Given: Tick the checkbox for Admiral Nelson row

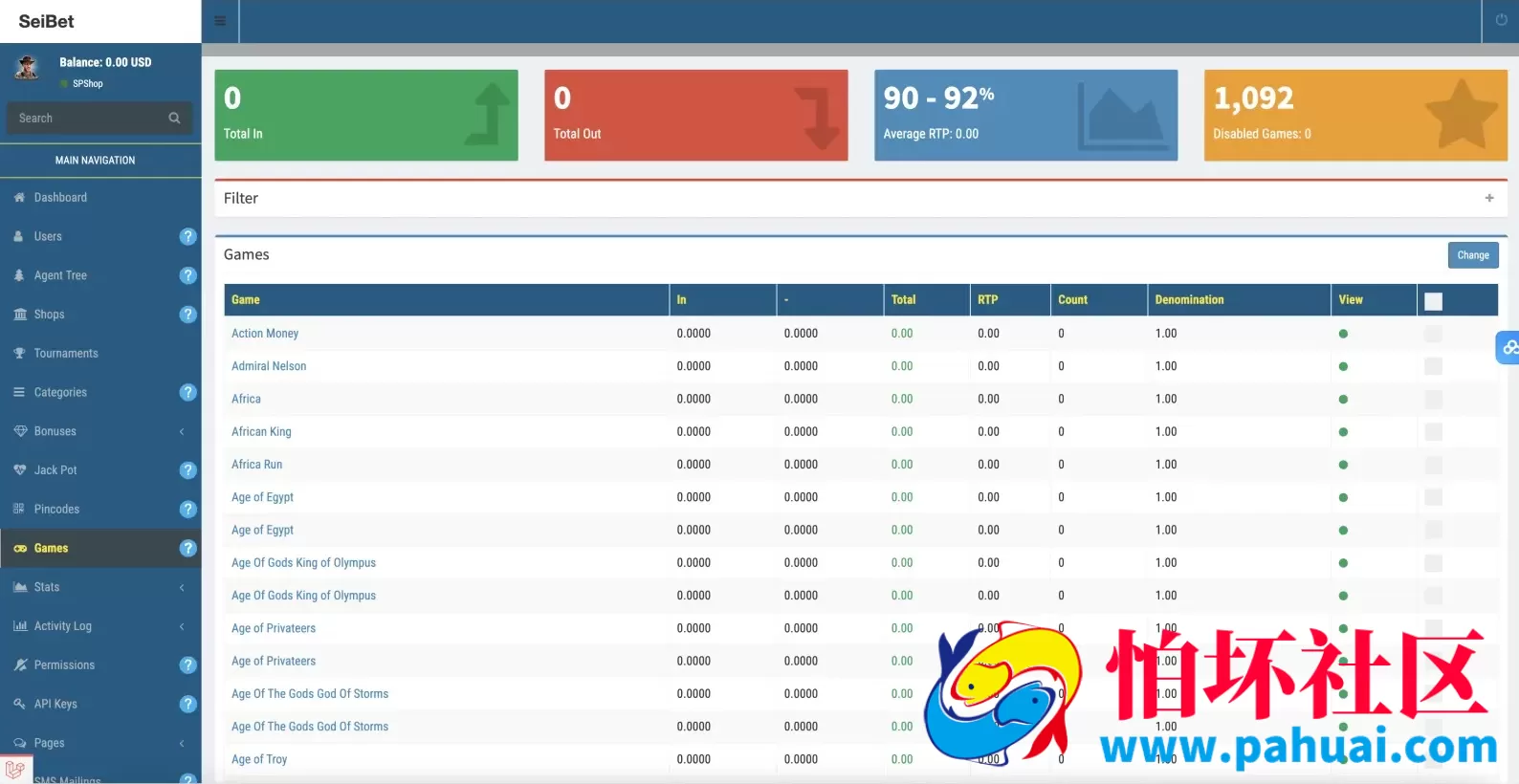Looking at the screenshot, I should [1433, 366].
